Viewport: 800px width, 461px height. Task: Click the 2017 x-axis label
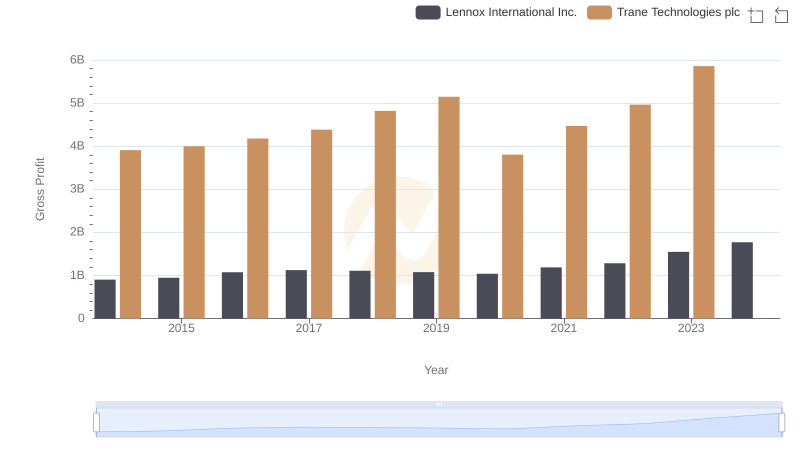[x=309, y=328]
